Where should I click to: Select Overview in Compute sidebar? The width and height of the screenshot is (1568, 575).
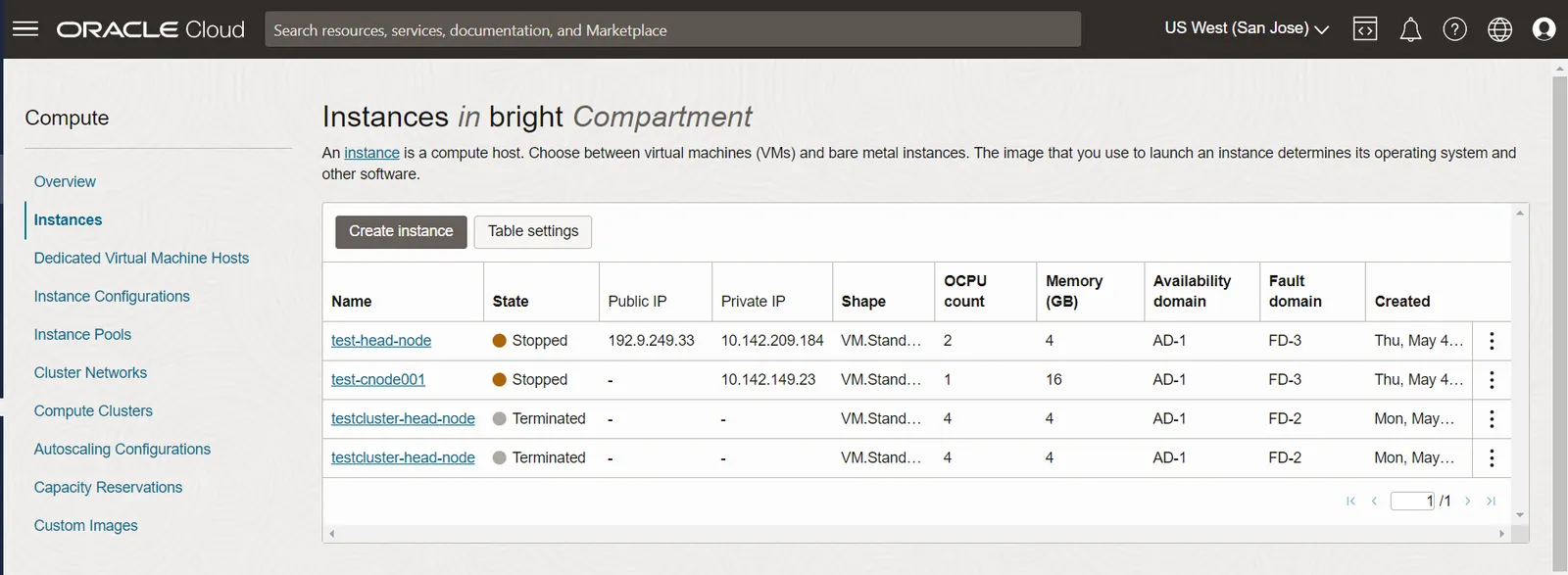65,182
